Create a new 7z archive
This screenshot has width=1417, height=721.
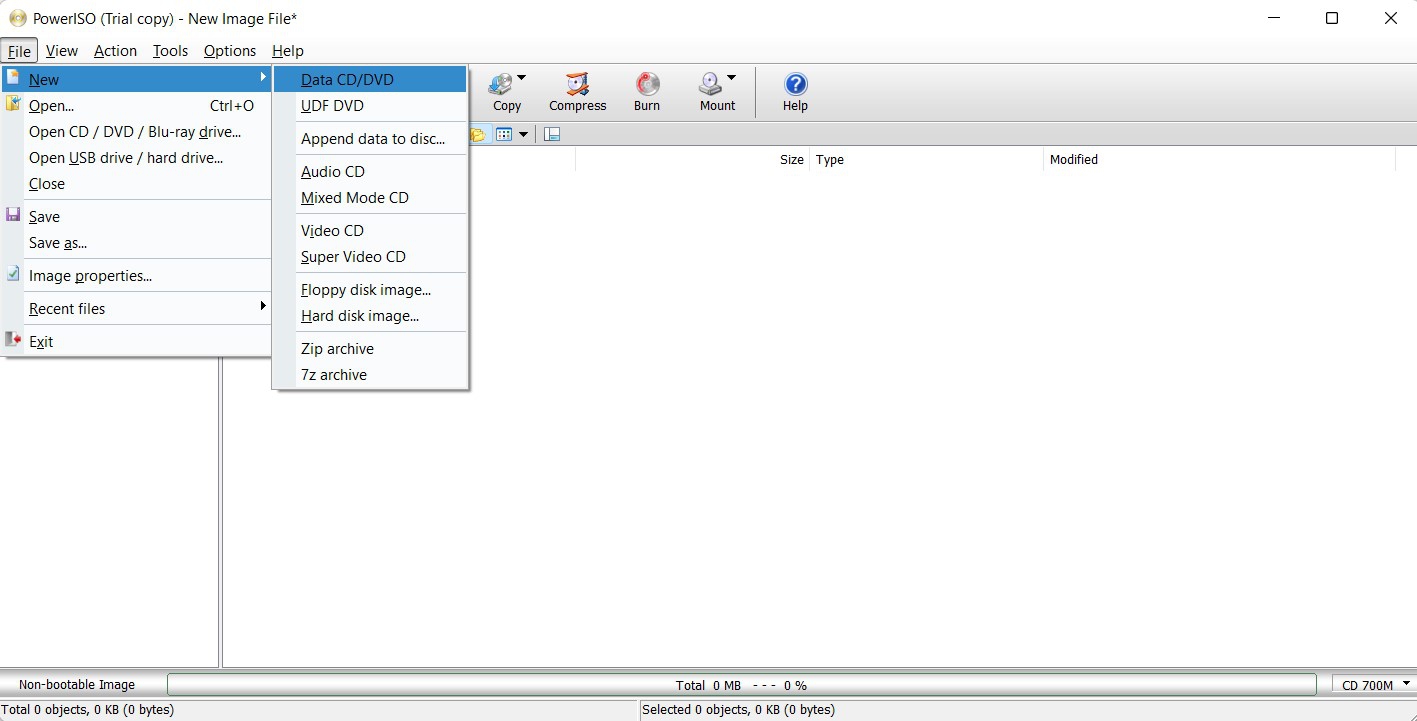pos(370,374)
